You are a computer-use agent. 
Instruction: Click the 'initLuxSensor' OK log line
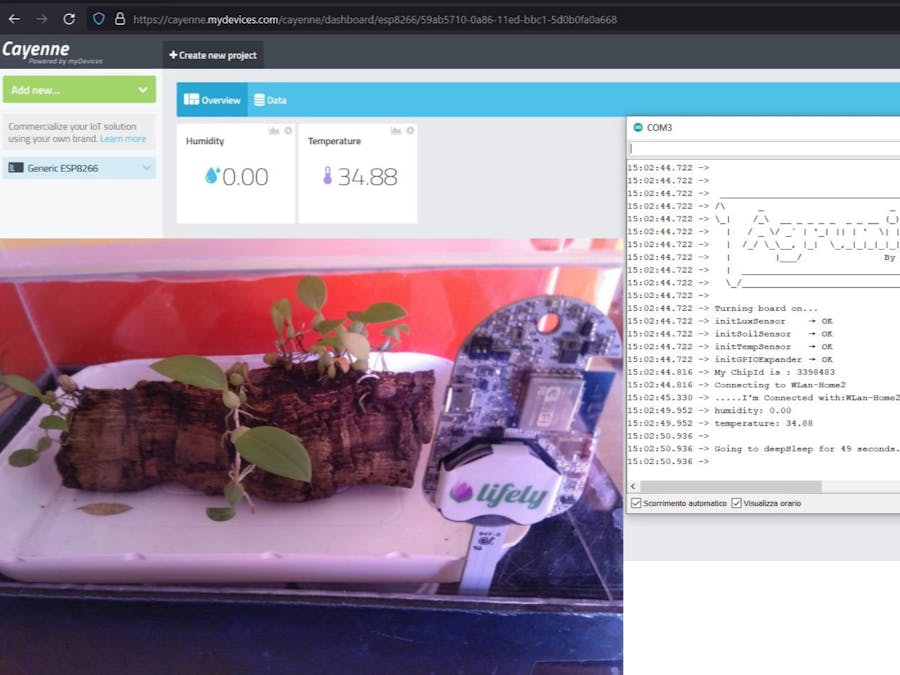(773, 321)
